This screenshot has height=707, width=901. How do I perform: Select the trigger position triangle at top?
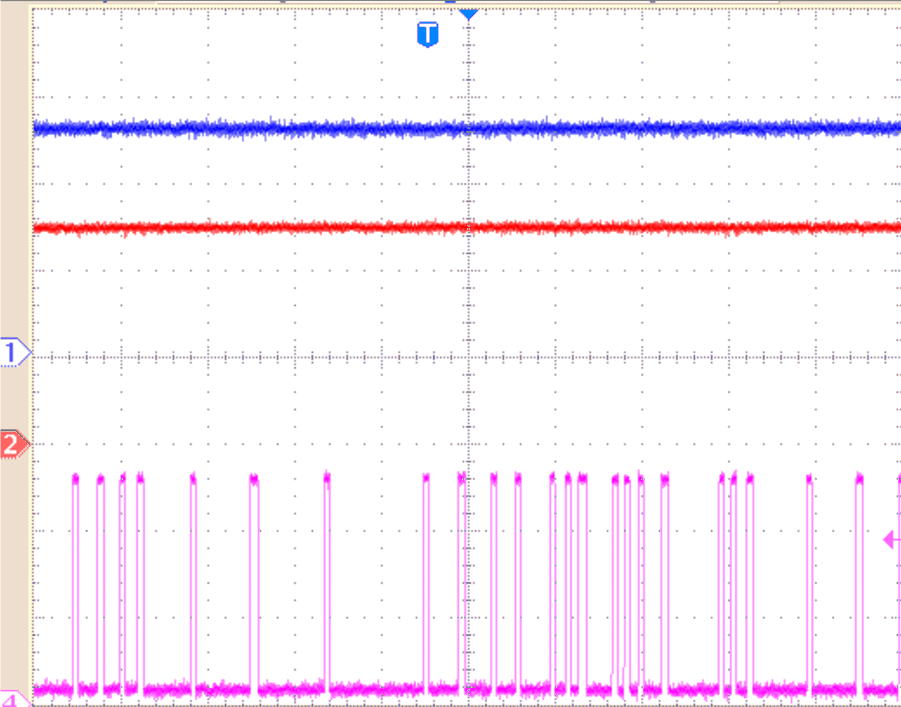467,14
